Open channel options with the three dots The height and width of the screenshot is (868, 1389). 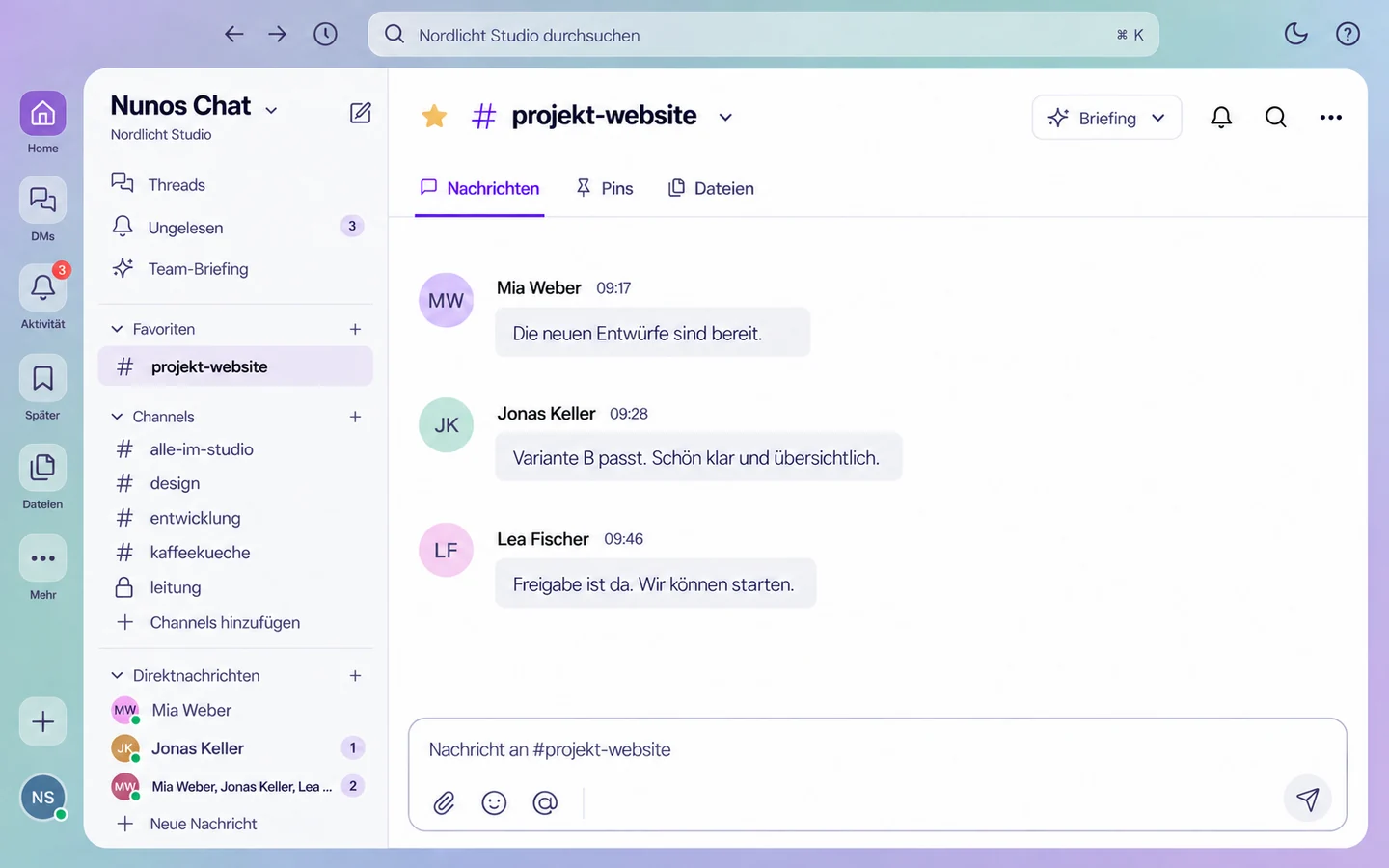1331,118
